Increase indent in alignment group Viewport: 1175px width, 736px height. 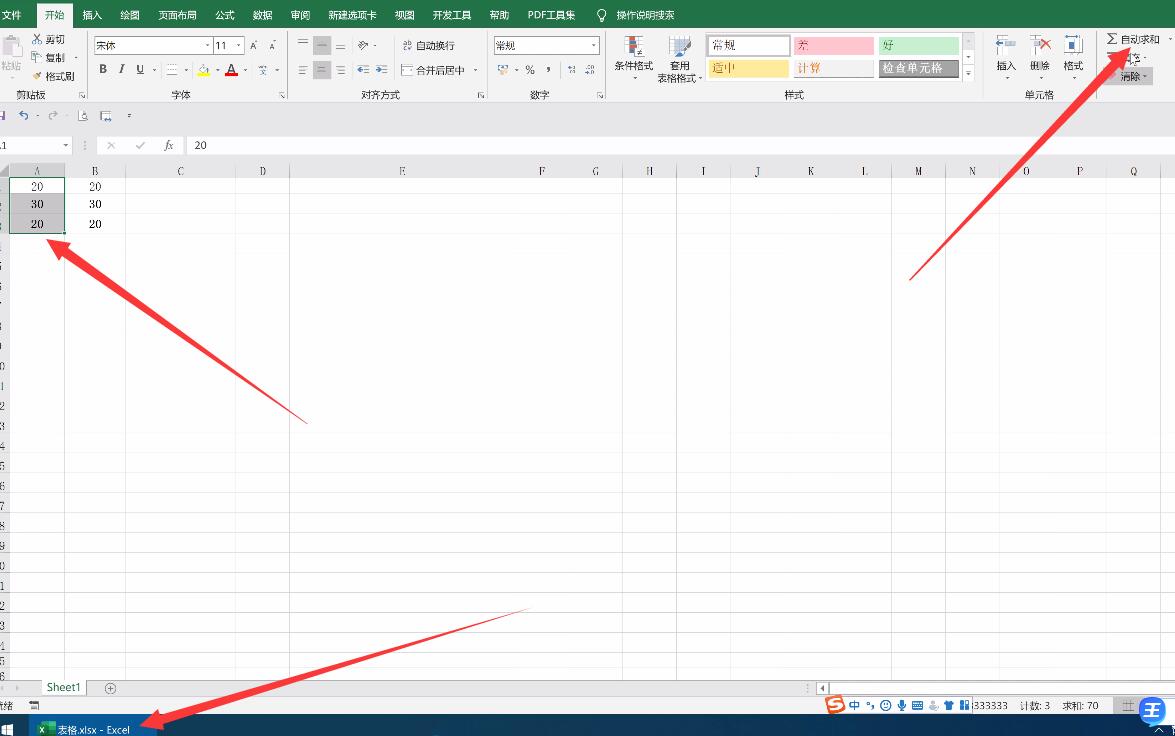(x=381, y=70)
